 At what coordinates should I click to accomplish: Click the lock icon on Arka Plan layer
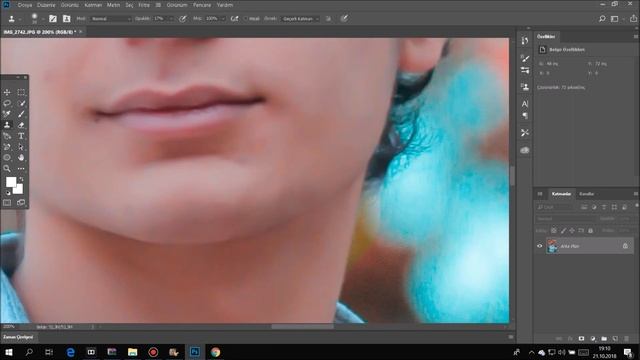(x=625, y=246)
